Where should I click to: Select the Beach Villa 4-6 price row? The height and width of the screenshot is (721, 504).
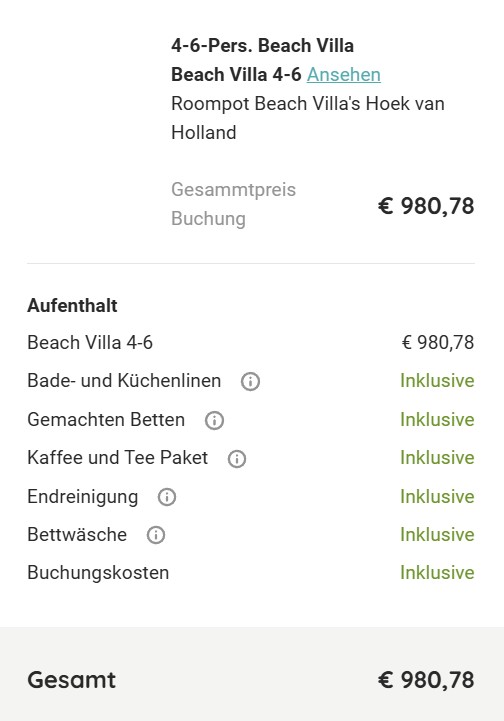point(251,343)
